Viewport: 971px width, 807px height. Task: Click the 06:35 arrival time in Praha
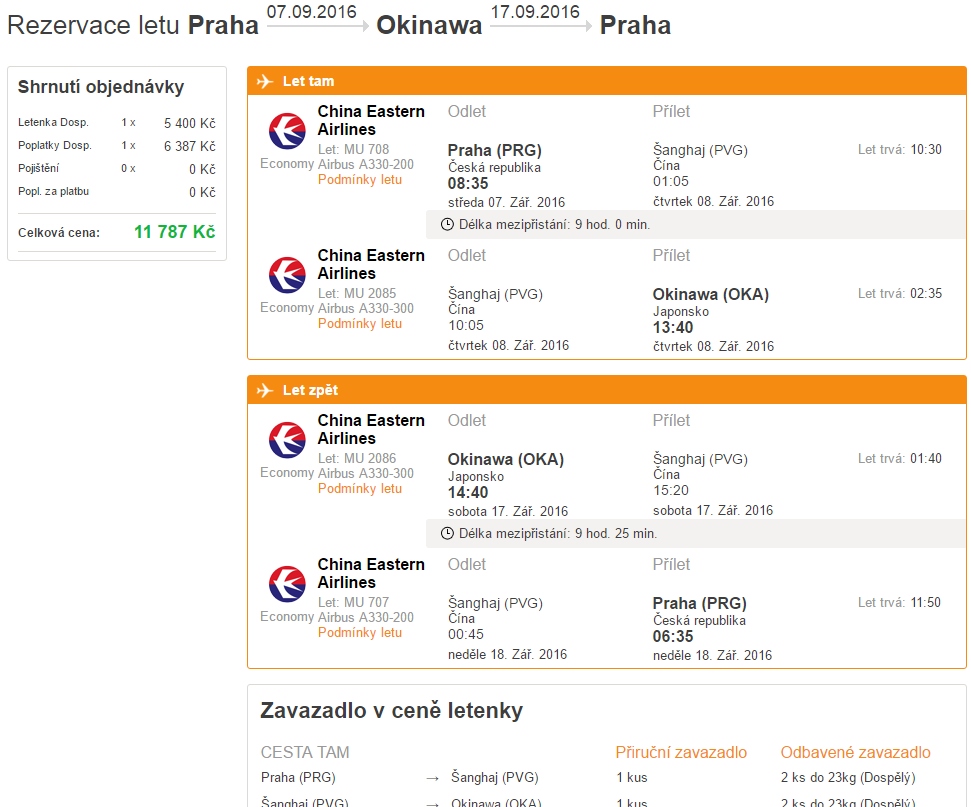pos(673,637)
